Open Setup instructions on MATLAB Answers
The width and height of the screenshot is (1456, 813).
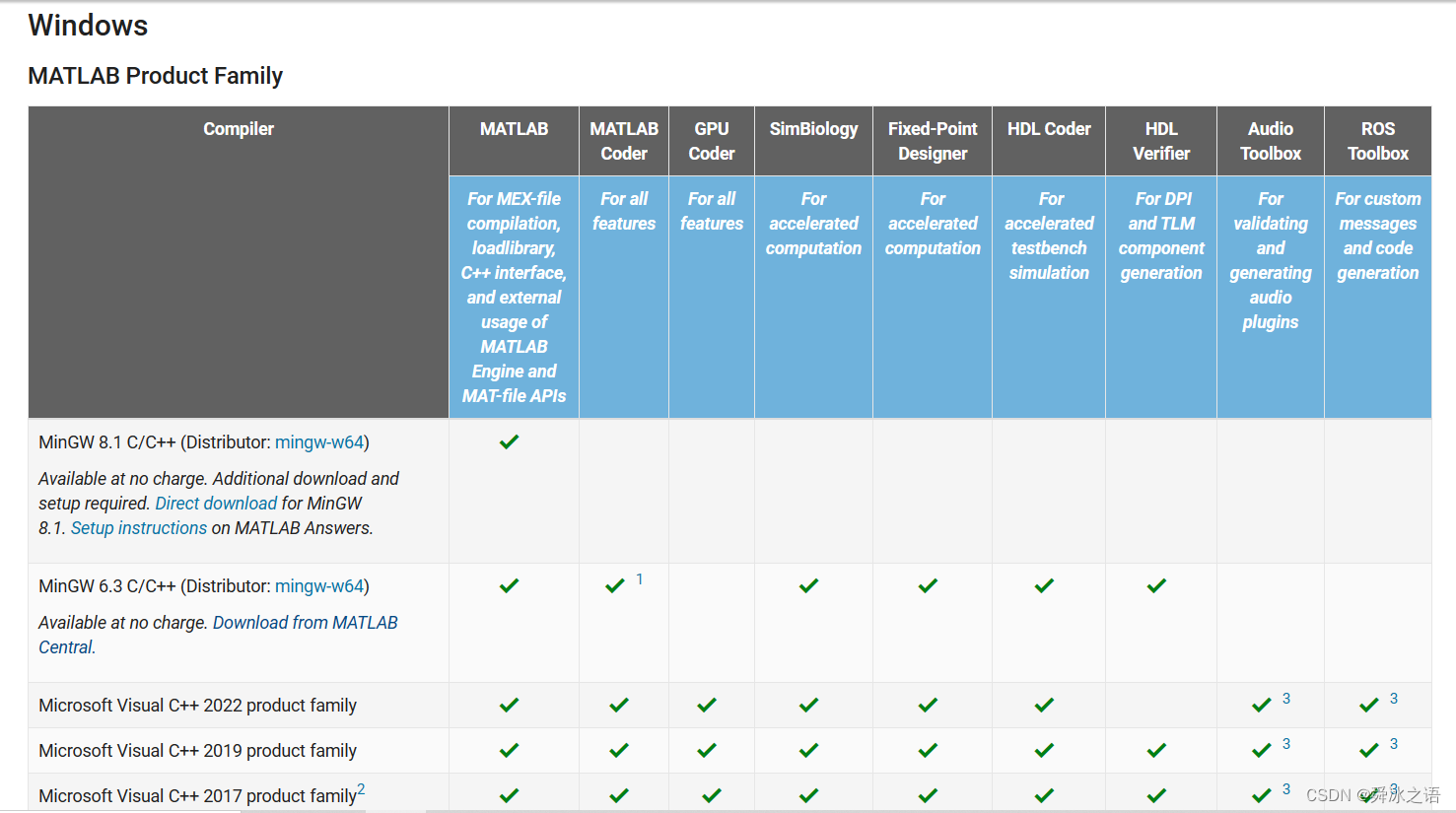(x=139, y=528)
